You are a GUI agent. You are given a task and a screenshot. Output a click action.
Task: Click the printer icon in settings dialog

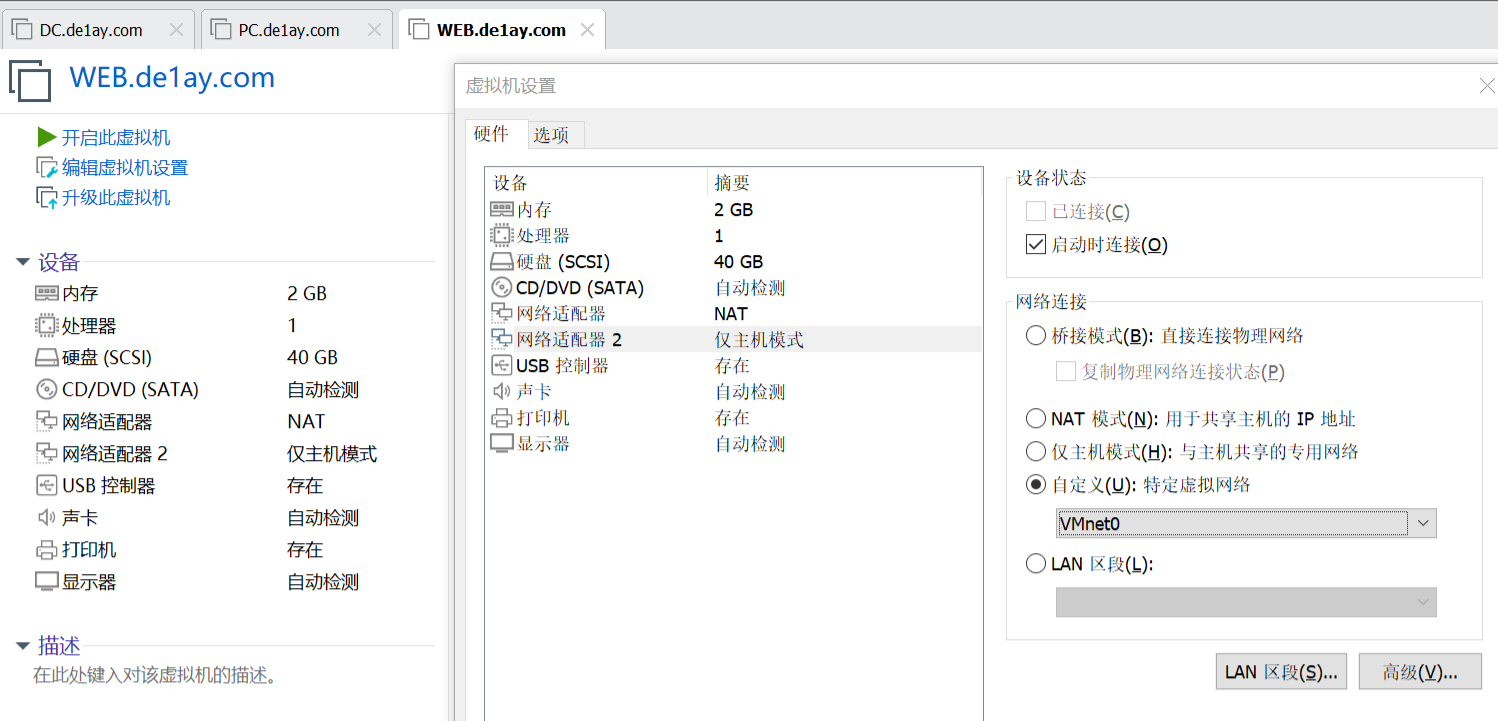[x=502, y=418]
